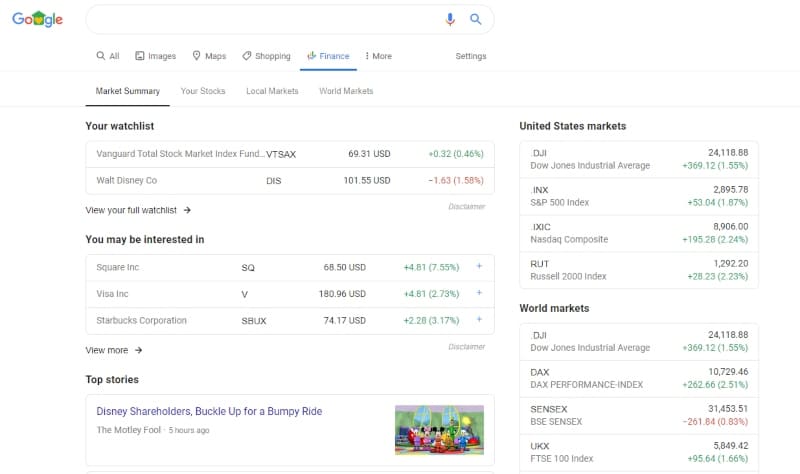
Task: Add Starbucks Corporation using the plus icon
Action: pyautogui.click(x=479, y=321)
